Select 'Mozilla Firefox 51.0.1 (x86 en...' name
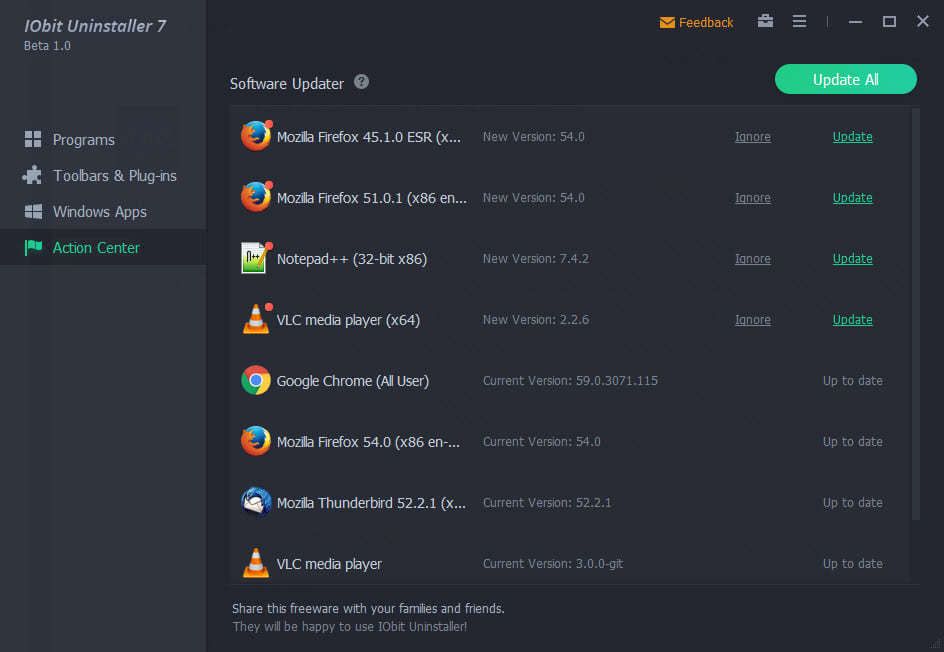Image resolution: width=944 pixels, height=652 pixels. coord(371,198)
